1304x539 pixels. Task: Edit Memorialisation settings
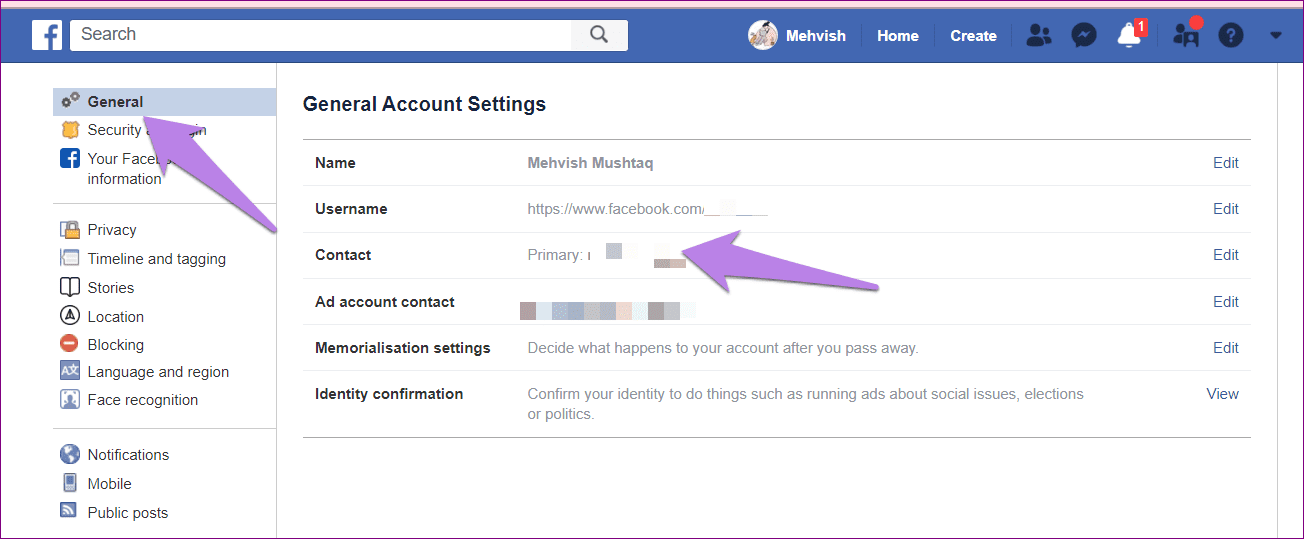1226,348
